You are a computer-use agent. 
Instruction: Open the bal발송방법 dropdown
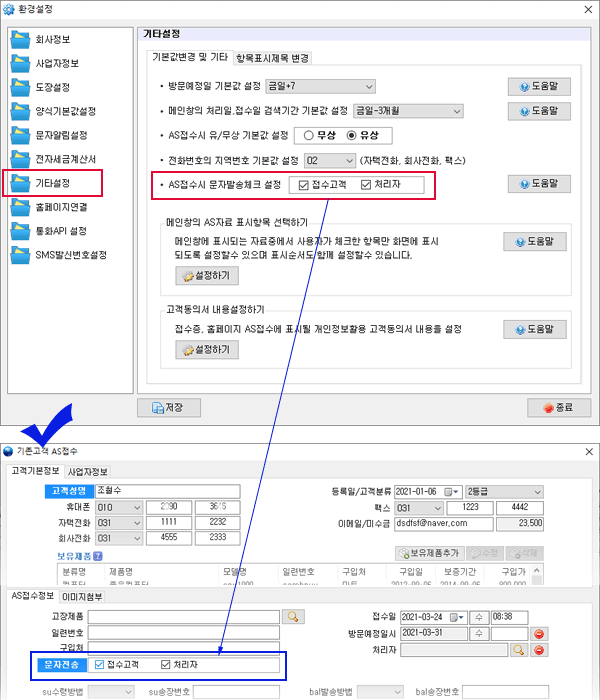(x=380, y=692)
